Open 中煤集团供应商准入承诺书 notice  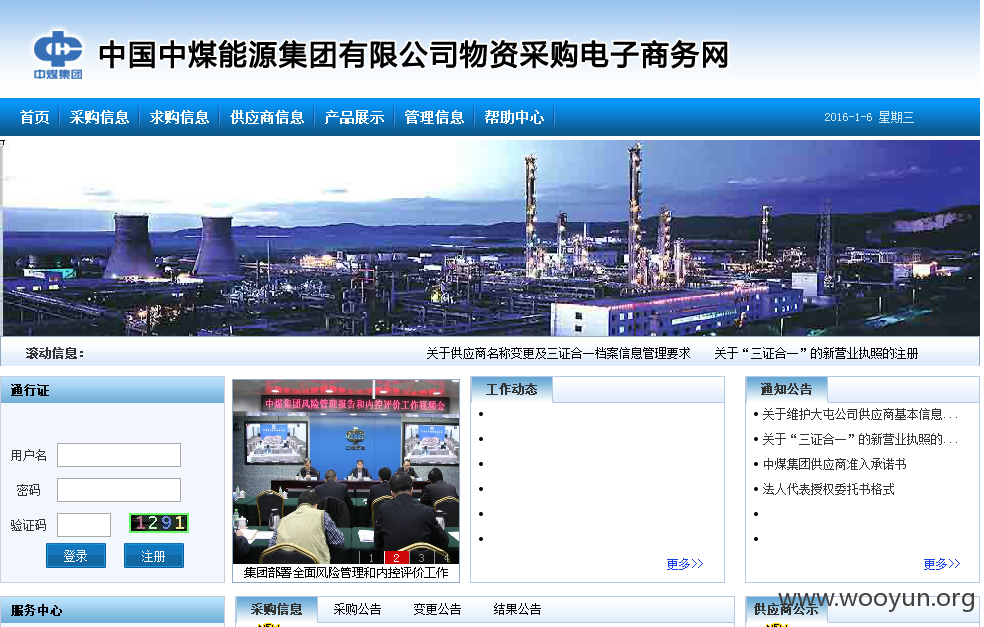(x=834, y=464)
